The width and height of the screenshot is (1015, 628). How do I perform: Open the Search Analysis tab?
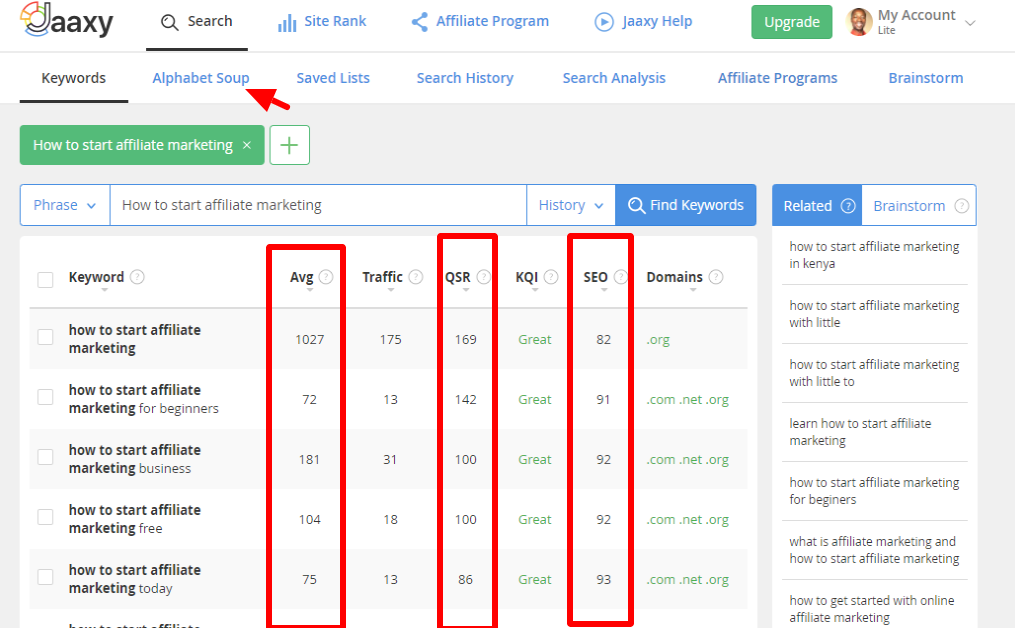[614, 78]
